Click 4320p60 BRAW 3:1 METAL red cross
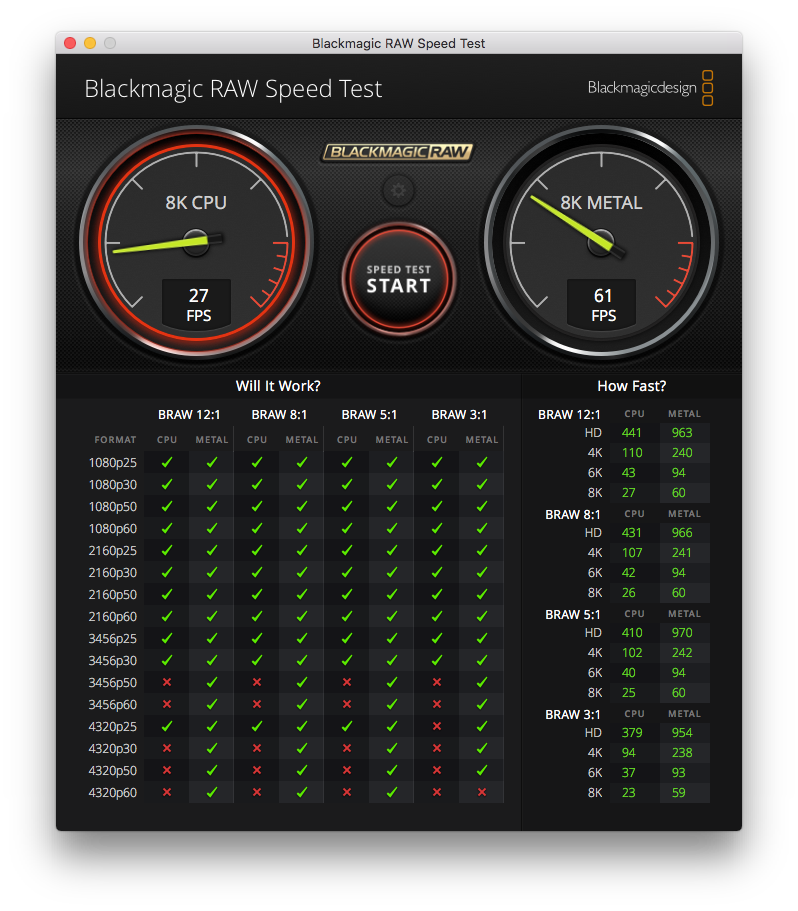The height and width of the screenshot is (911, 798). 482,792
